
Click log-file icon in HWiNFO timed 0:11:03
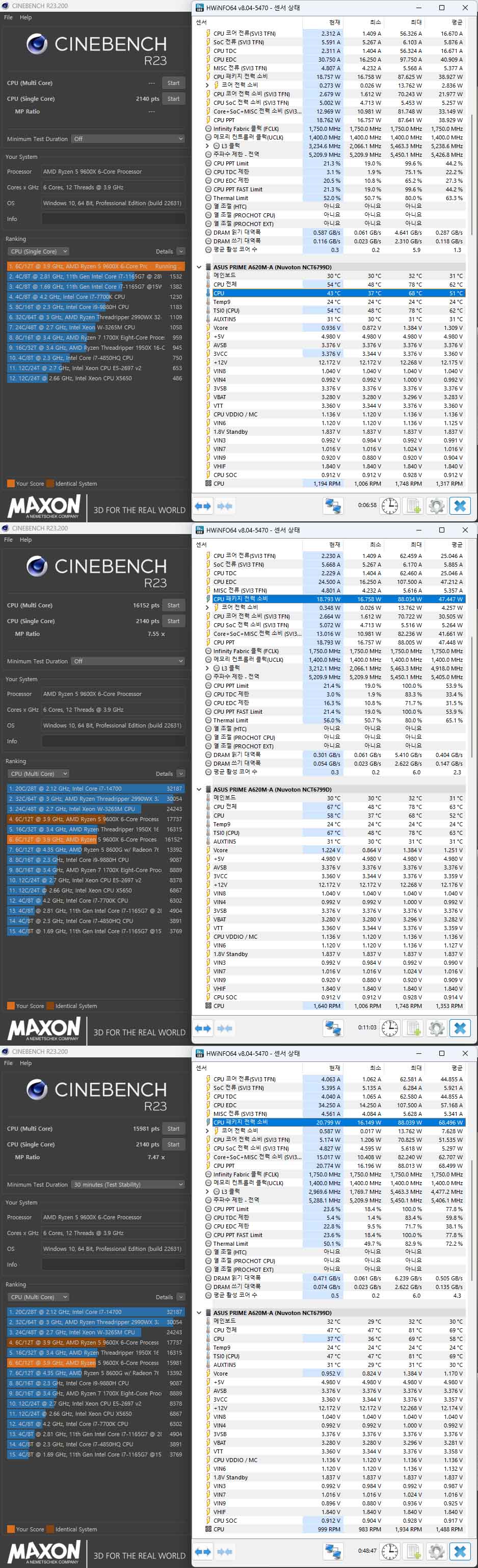[x=413, y=1028]
